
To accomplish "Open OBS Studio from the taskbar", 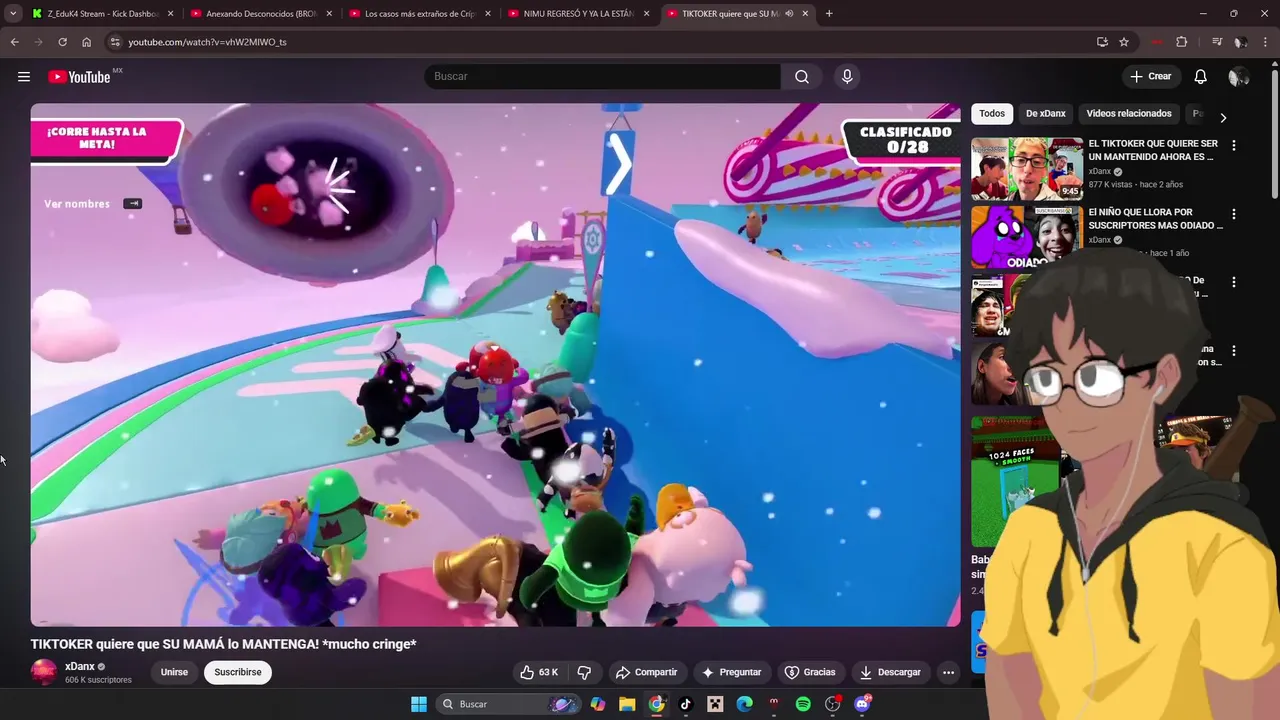I will point(832,704).
